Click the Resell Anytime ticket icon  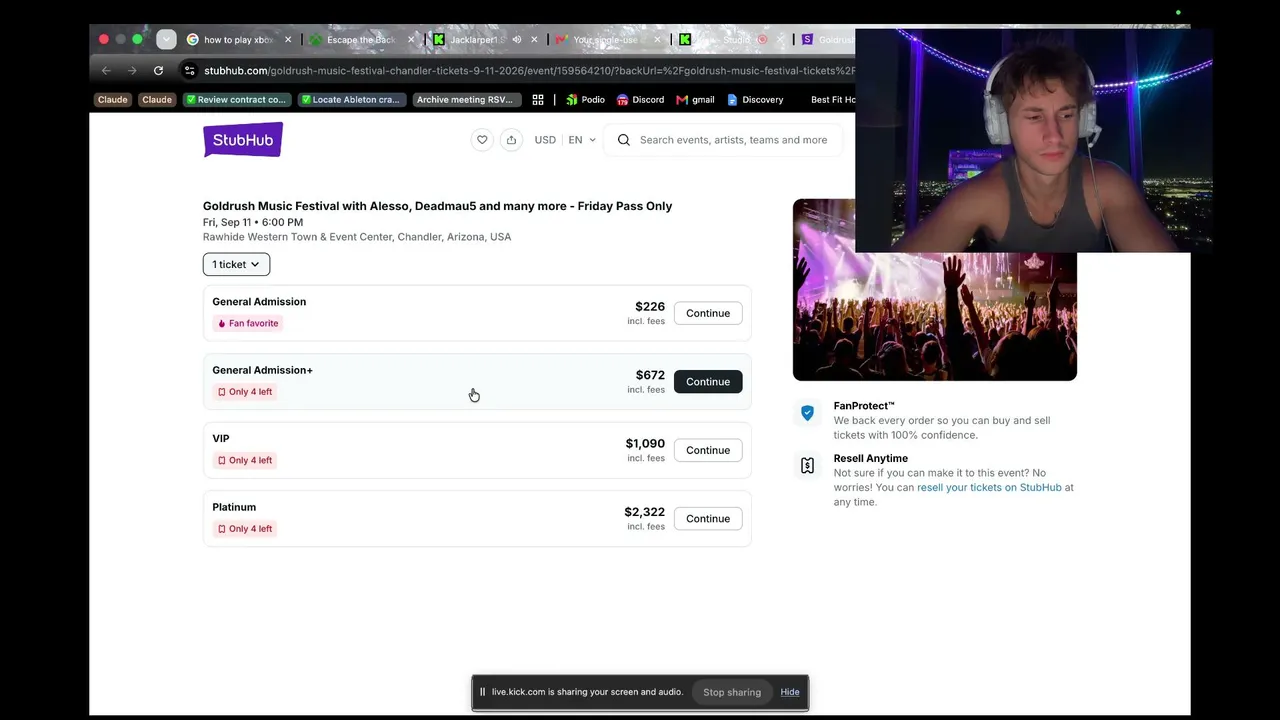pos(807,465)
